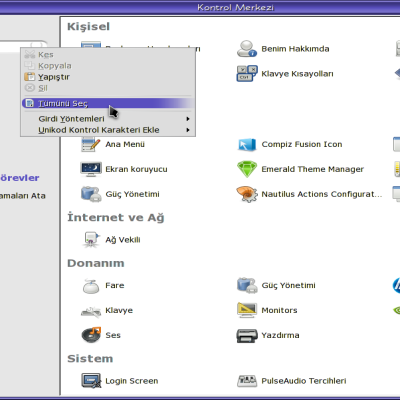Select Tümünü Seç menu entry
This screenshot has width=400, height=400.
(x=108, y=103)
